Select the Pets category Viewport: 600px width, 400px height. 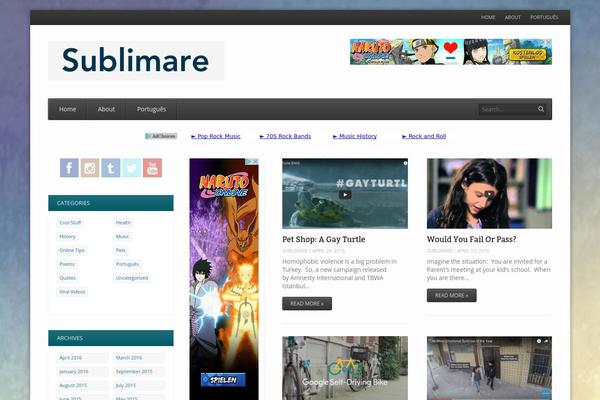tap(121, 250)
